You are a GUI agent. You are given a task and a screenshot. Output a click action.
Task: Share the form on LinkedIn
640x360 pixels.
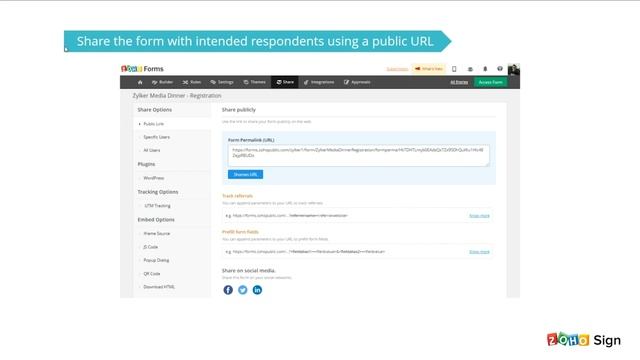click(x=257, y=290)
